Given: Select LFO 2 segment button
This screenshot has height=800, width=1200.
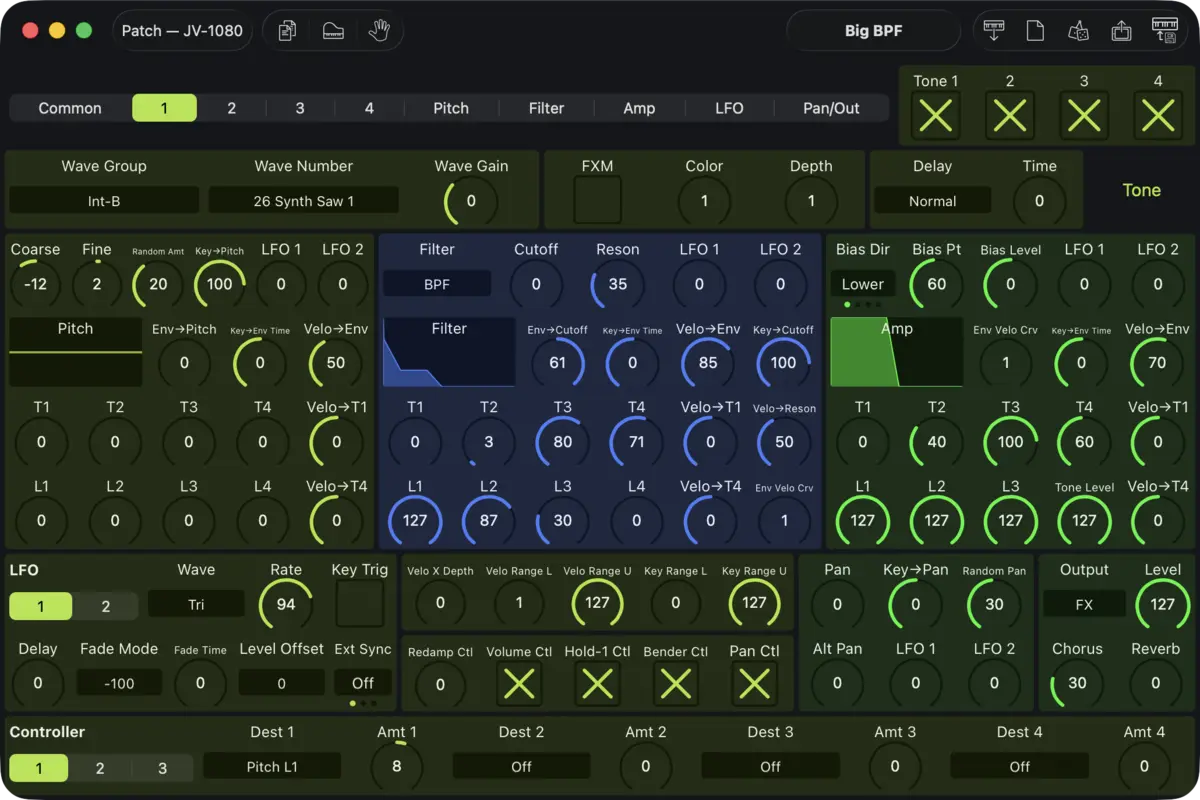Looking at the screenshot, I should tap(106, 606).
